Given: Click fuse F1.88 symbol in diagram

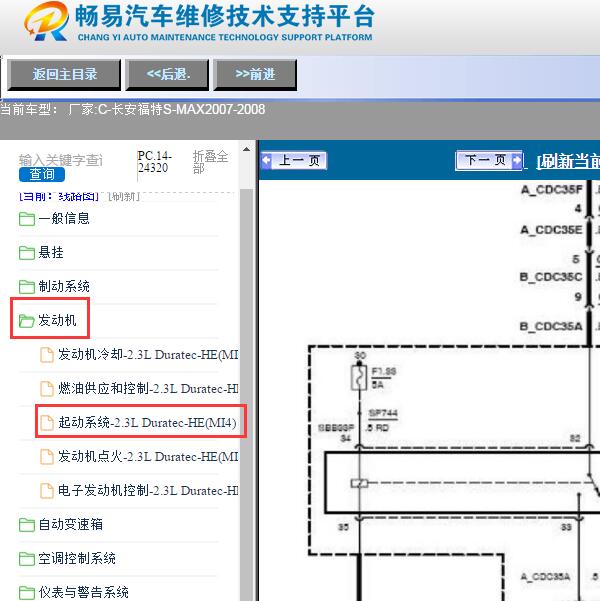Looking at the screenshot, I should point(359,378).
